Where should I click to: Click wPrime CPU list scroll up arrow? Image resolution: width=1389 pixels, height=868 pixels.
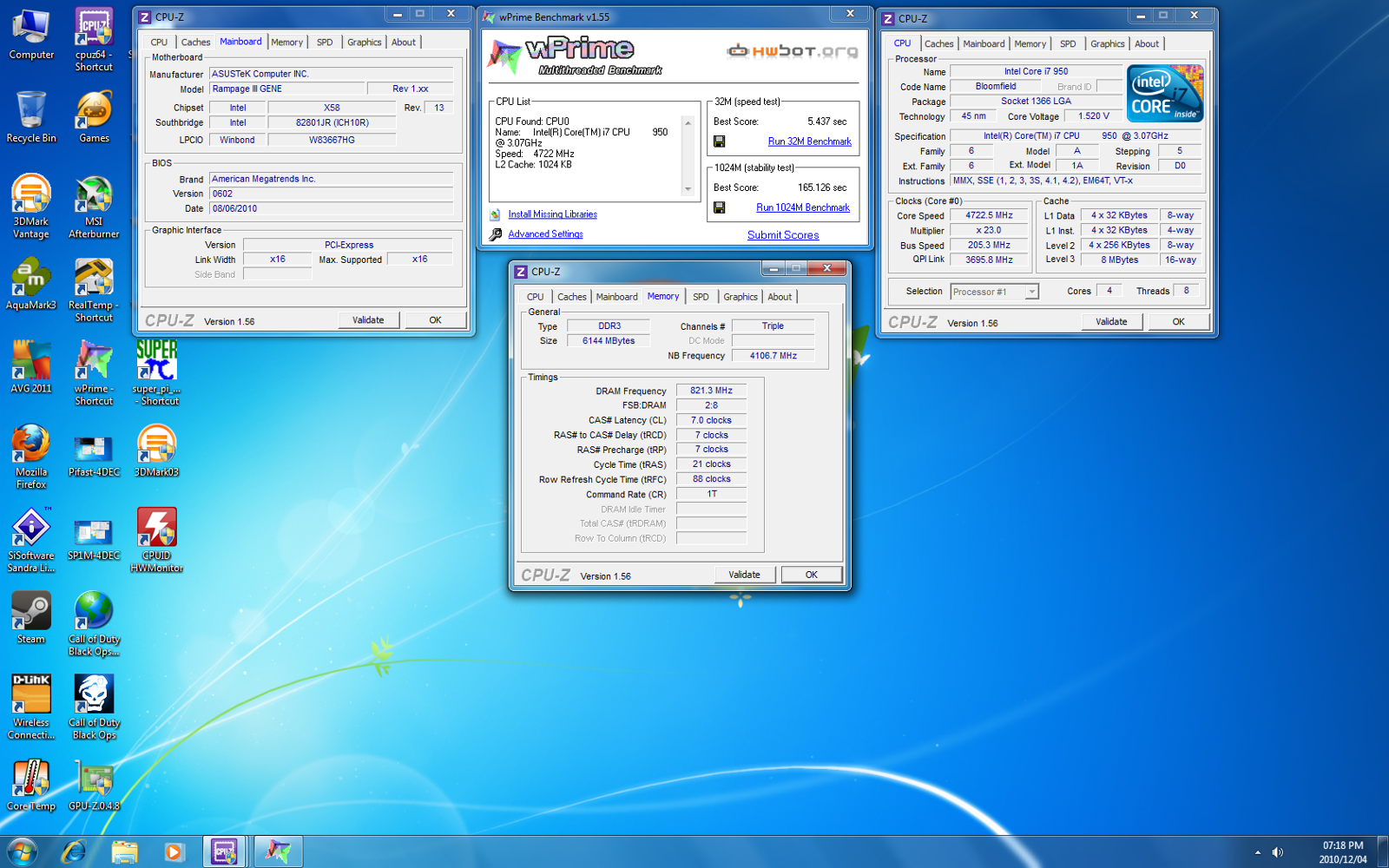pos(688,123)
